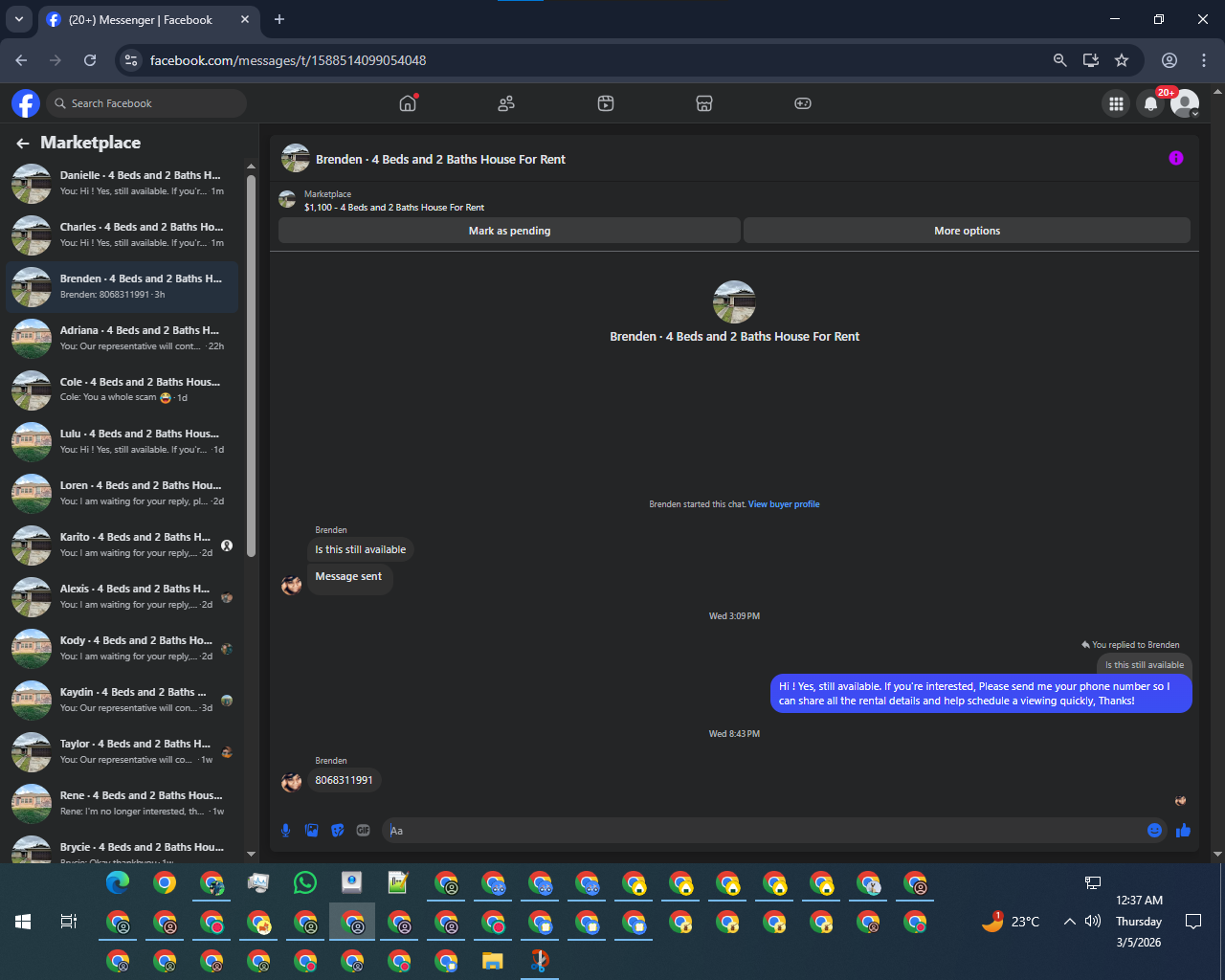Open Microsoft Edge from the taskbar

[118, 882]
